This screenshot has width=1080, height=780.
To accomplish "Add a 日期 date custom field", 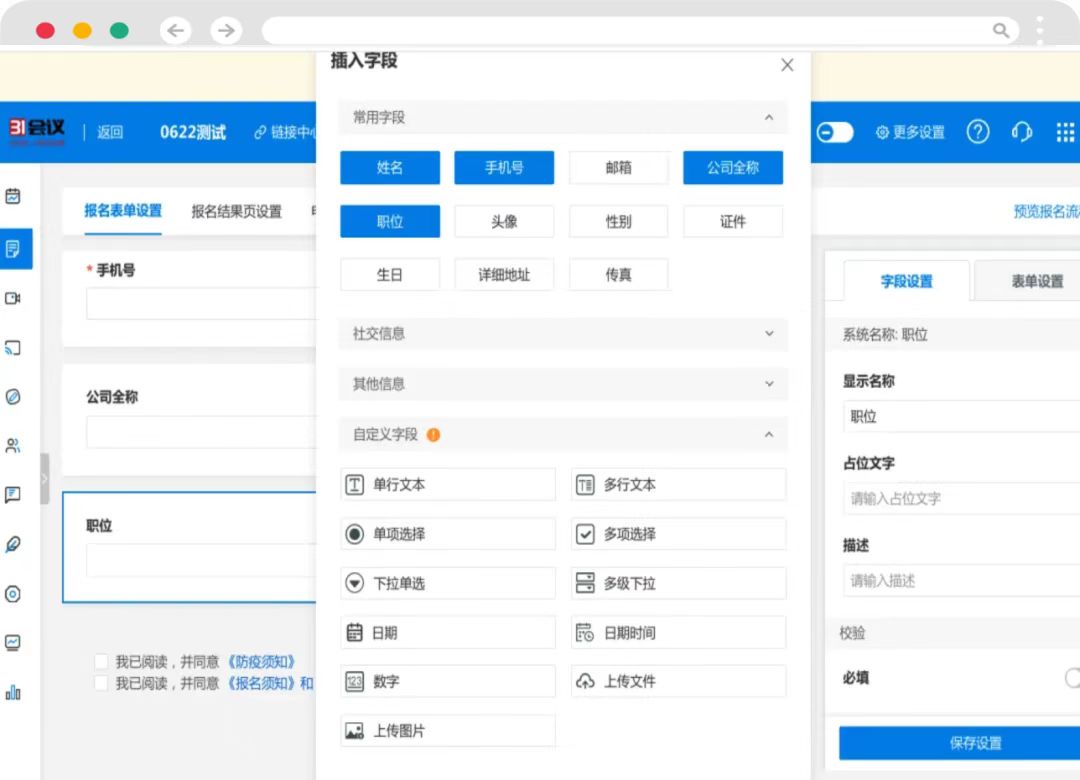I will [x=447, y=631].
